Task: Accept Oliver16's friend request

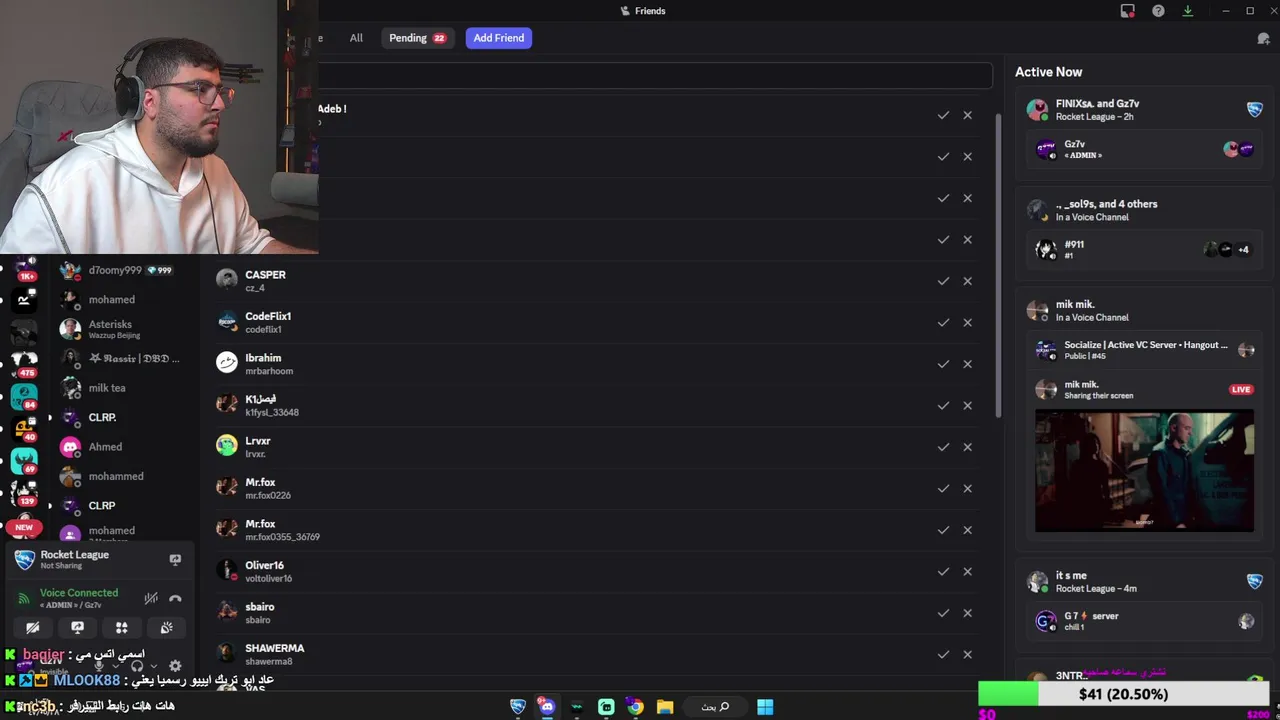Action: [x=943, y=572]
